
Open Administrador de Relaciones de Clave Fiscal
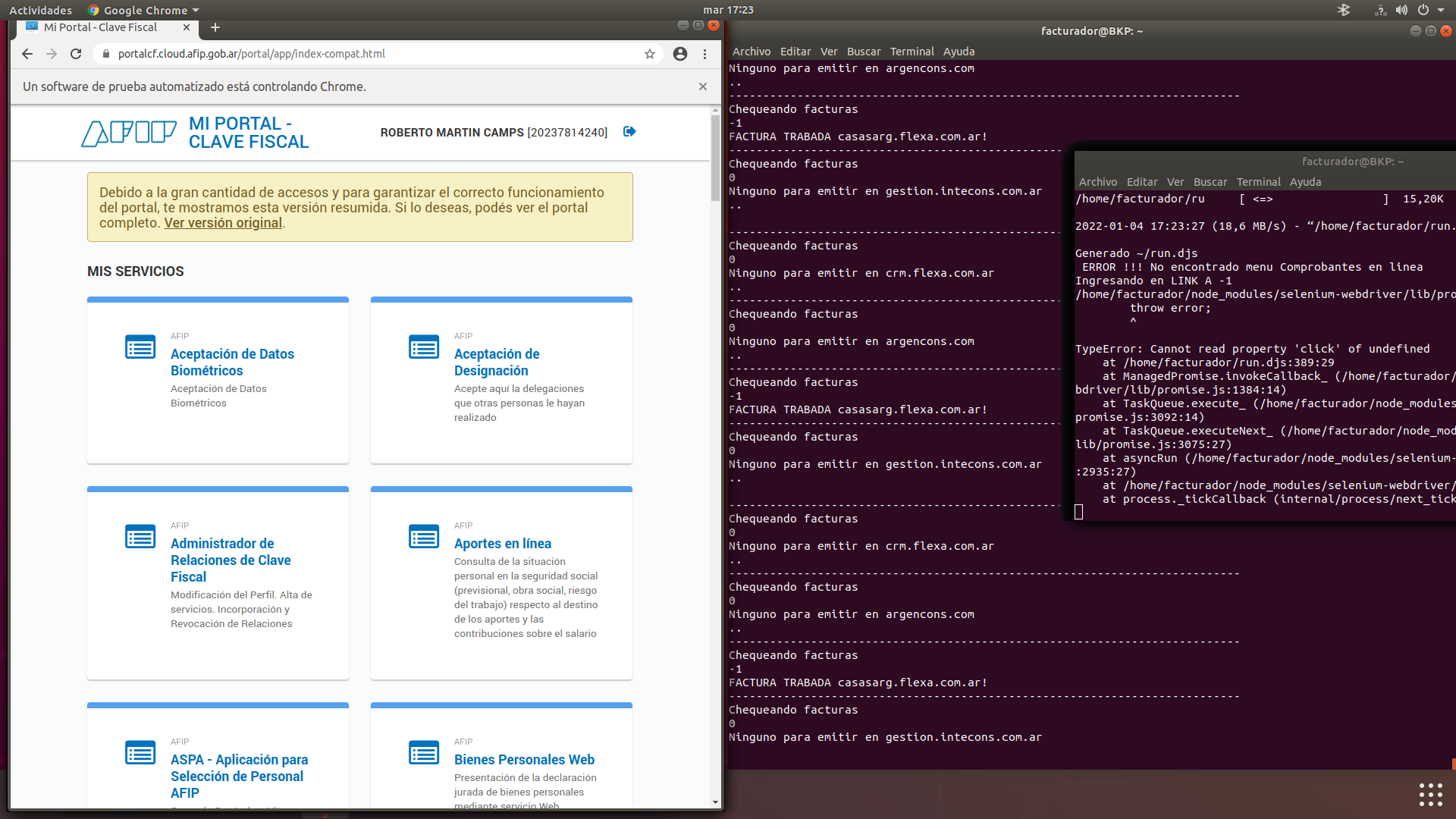tap(231, 560)
